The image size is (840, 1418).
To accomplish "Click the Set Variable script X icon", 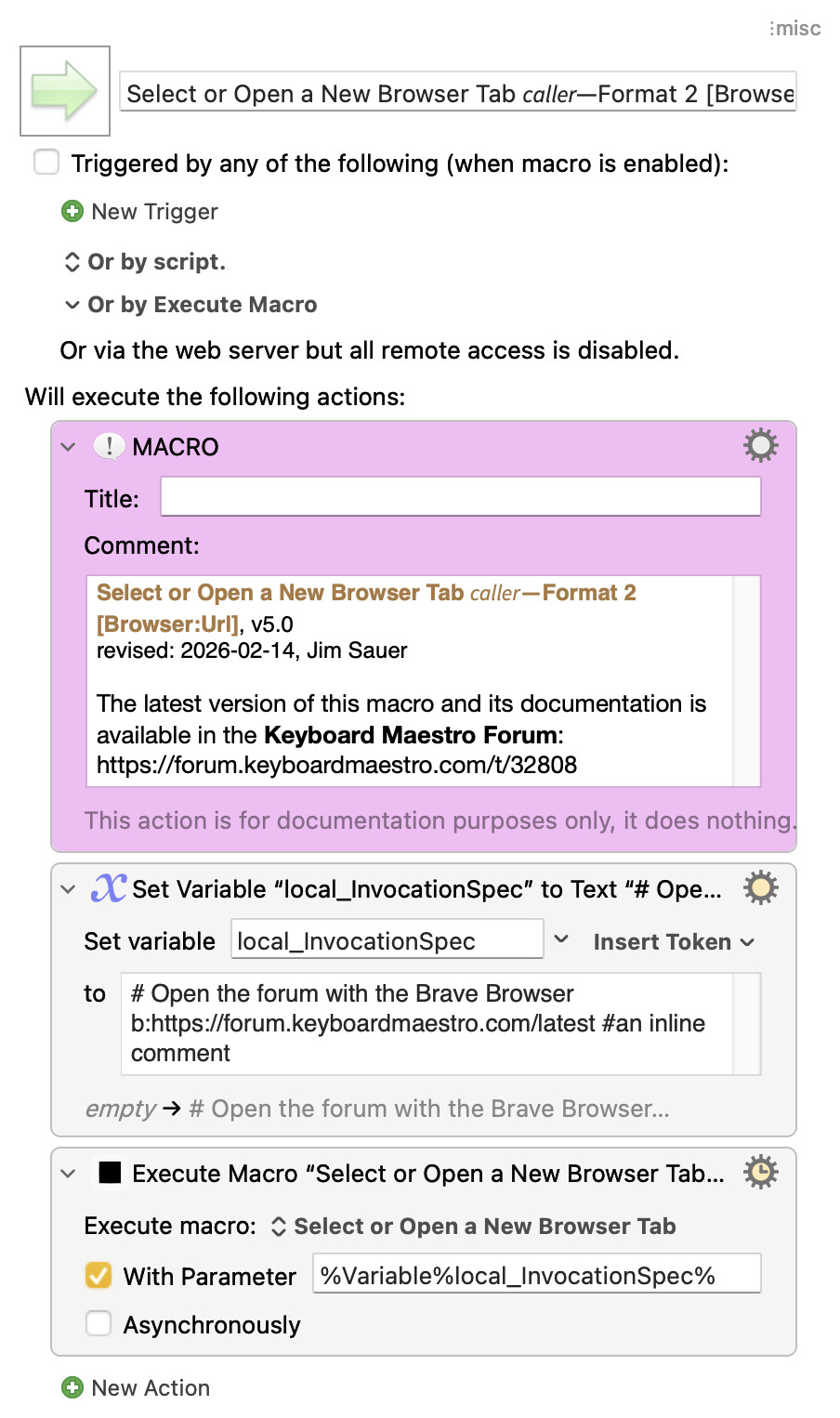I will tap(108, 888).
